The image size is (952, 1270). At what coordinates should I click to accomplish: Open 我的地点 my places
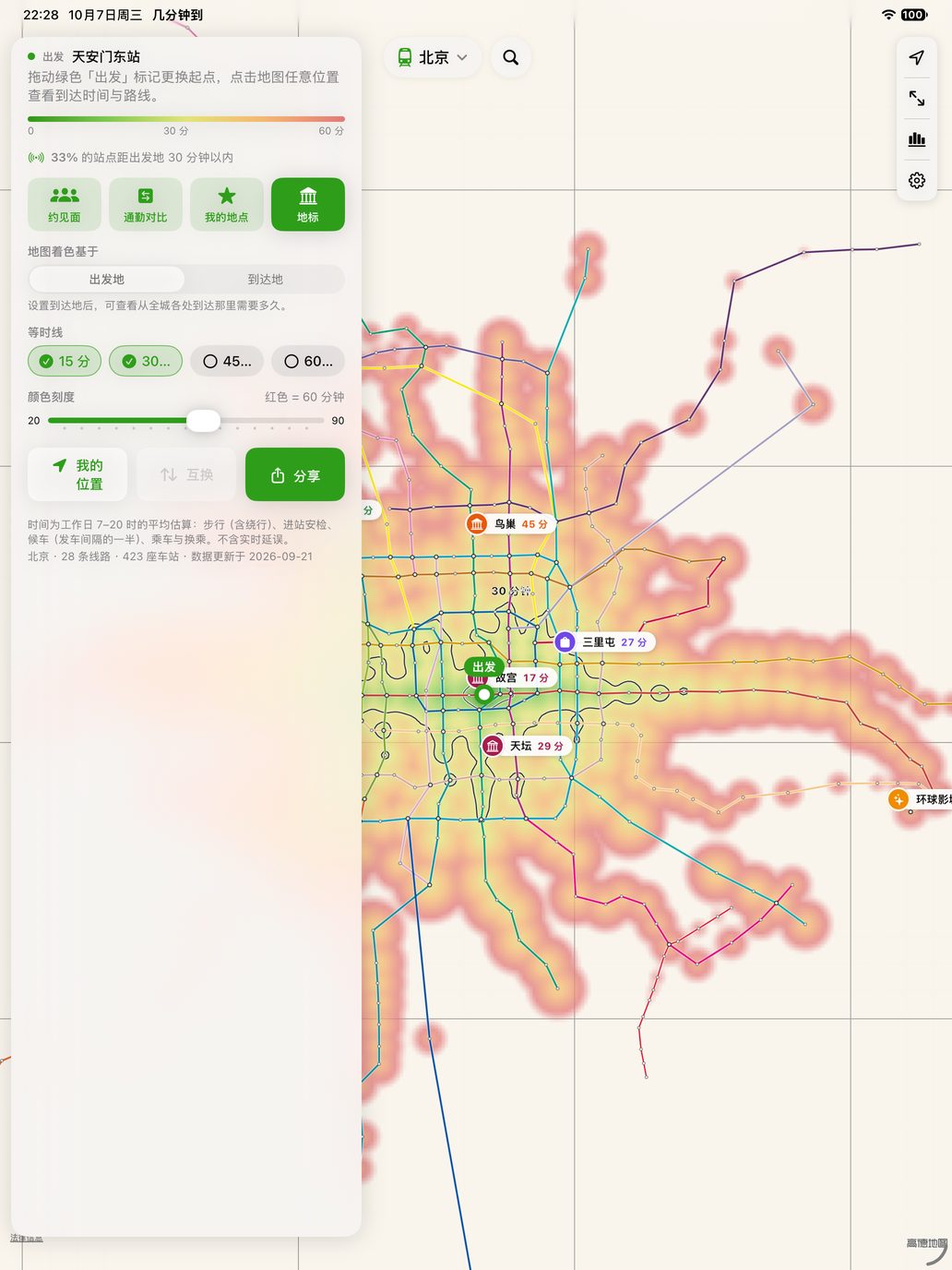coord(227,204)
